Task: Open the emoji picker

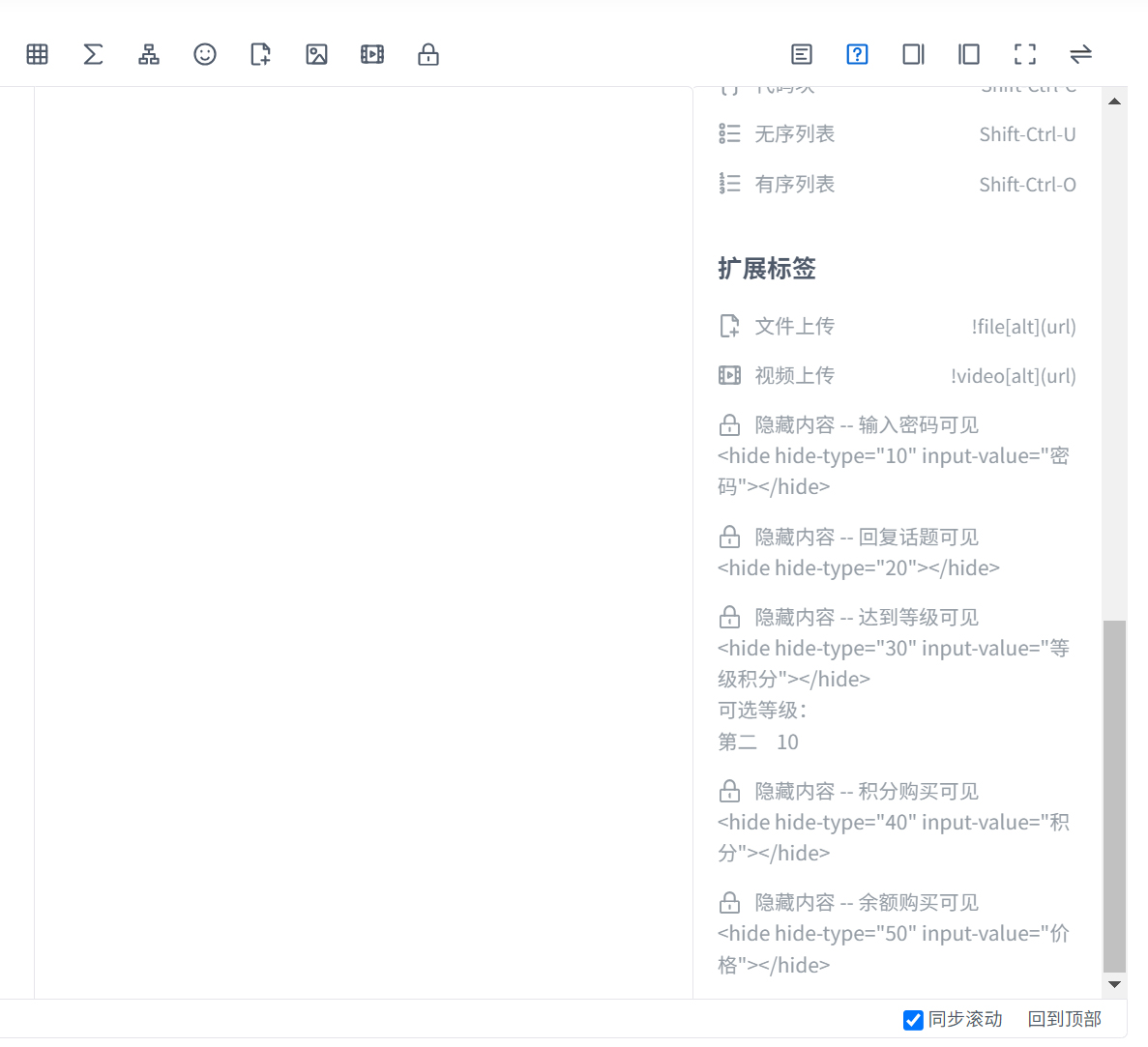Action: [205, 54]
